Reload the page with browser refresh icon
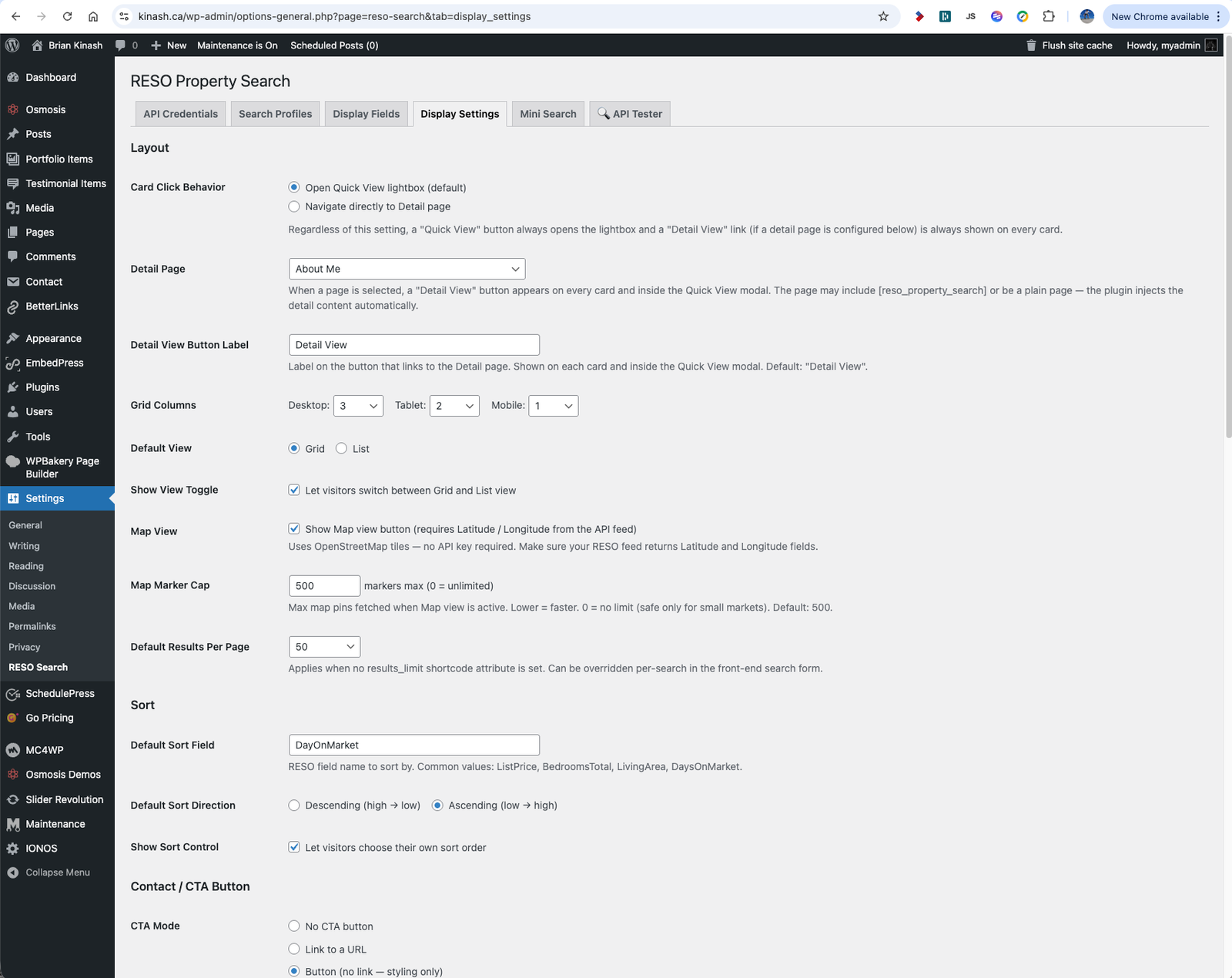Image resolution: width=1232 pixels, height=978 pixels. click(x=67, y=16)
